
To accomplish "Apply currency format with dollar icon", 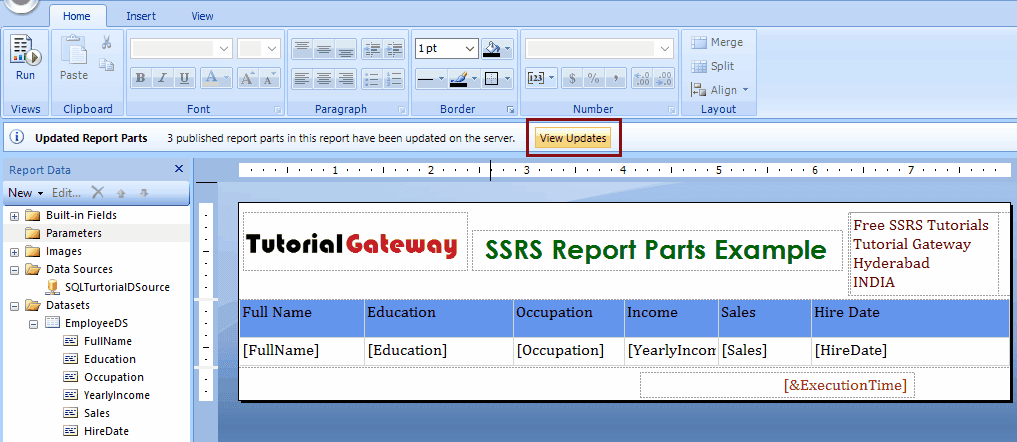I will tap(572, 79).
